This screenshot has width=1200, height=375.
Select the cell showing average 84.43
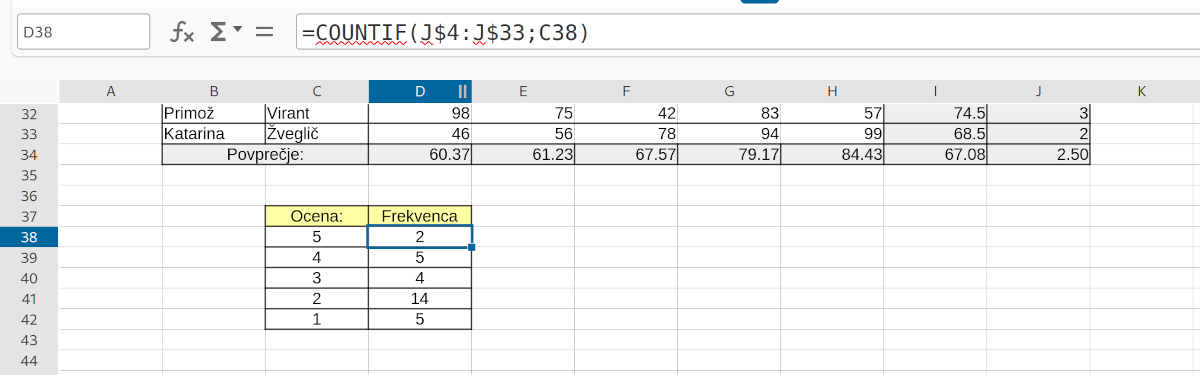[832, 154]
